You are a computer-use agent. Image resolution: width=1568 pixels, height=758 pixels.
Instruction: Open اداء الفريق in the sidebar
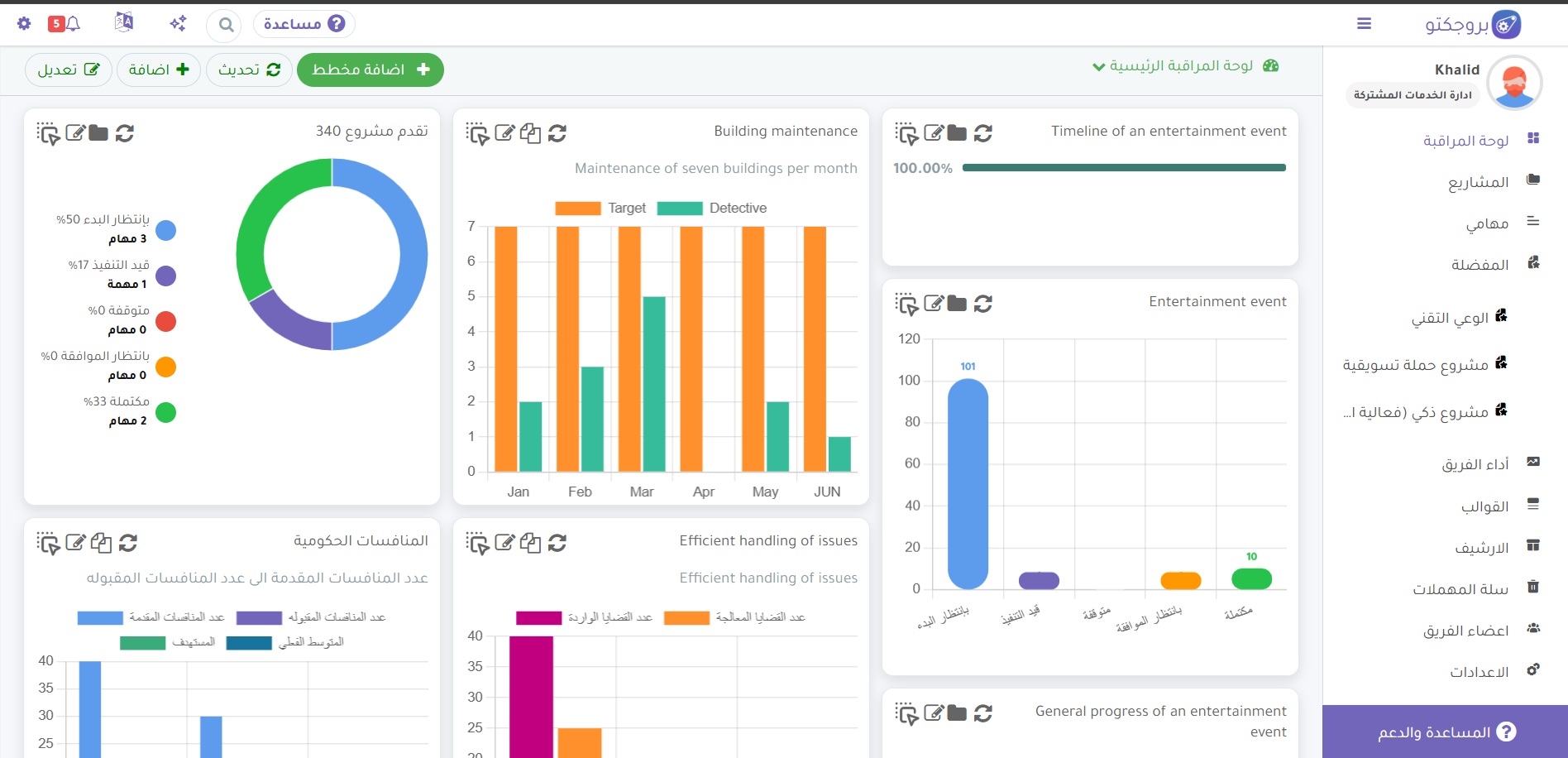[1475, 464]
